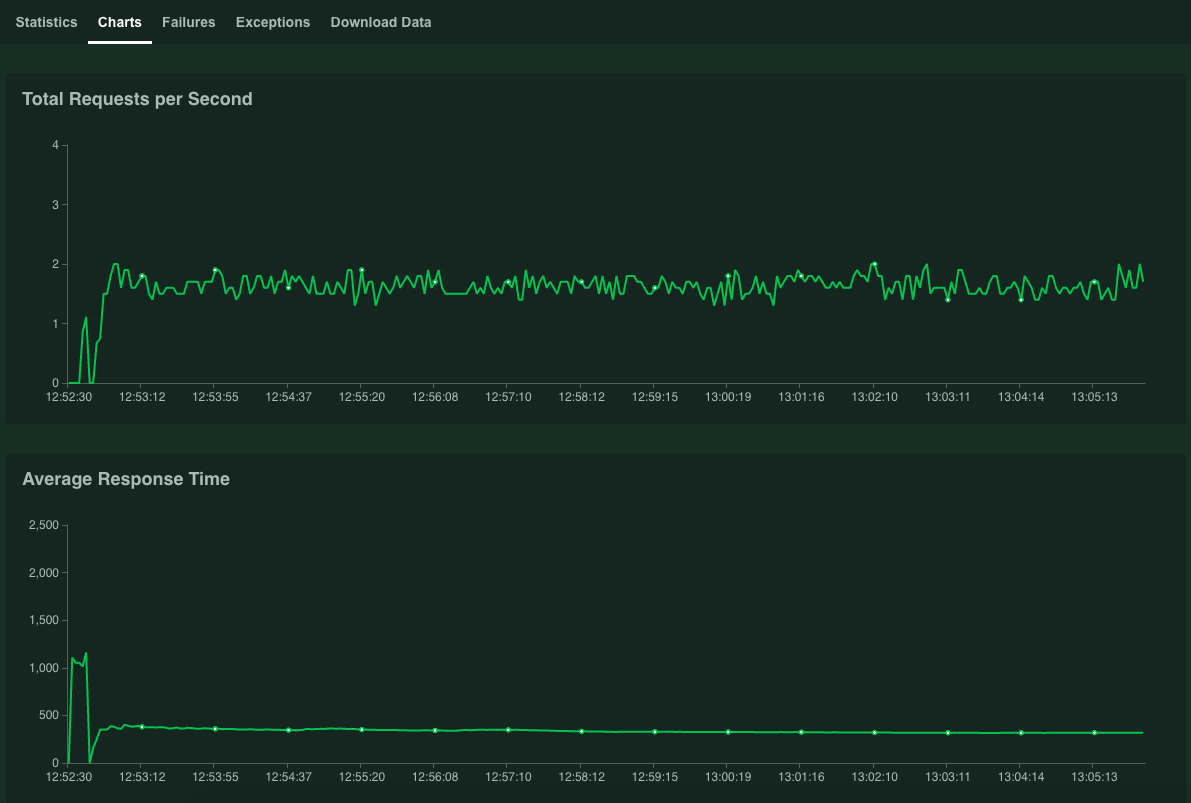1191x803 pixels.
Task: Click the flat green response time line near 13:00:19
Action: coord(728,731)
